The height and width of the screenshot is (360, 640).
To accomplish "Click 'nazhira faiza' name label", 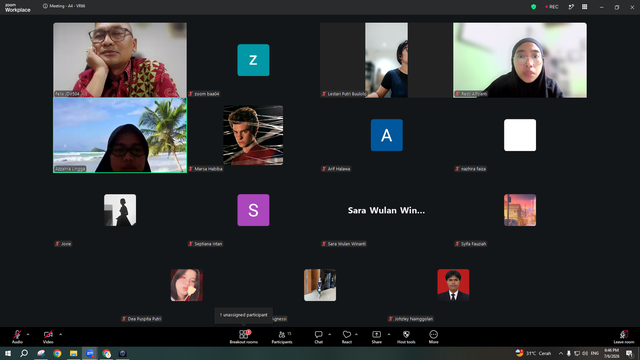I will pyautogui.click(x=473, y=169).
